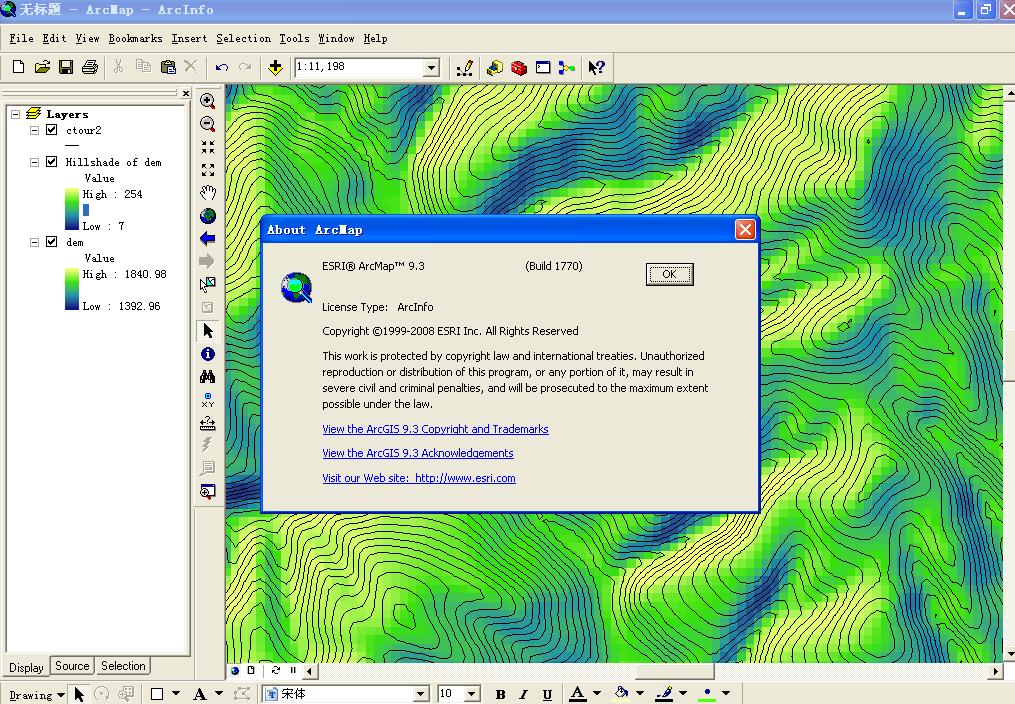
Task: Toggle Underline text formatting
Action: [x=547, y=694]
